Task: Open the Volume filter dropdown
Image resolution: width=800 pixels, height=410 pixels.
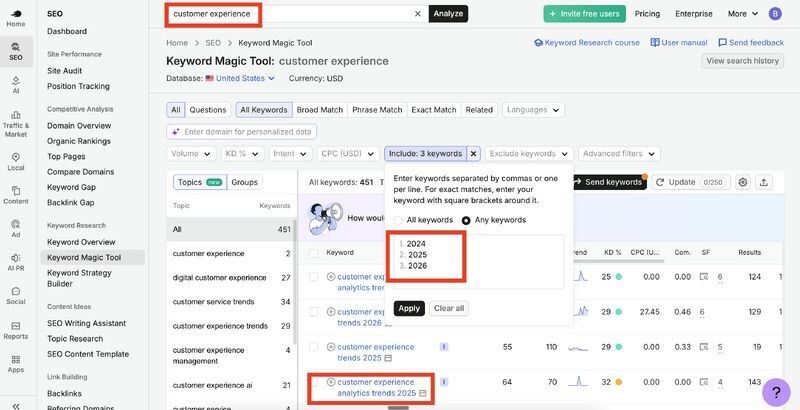Action: click(191, 153)
